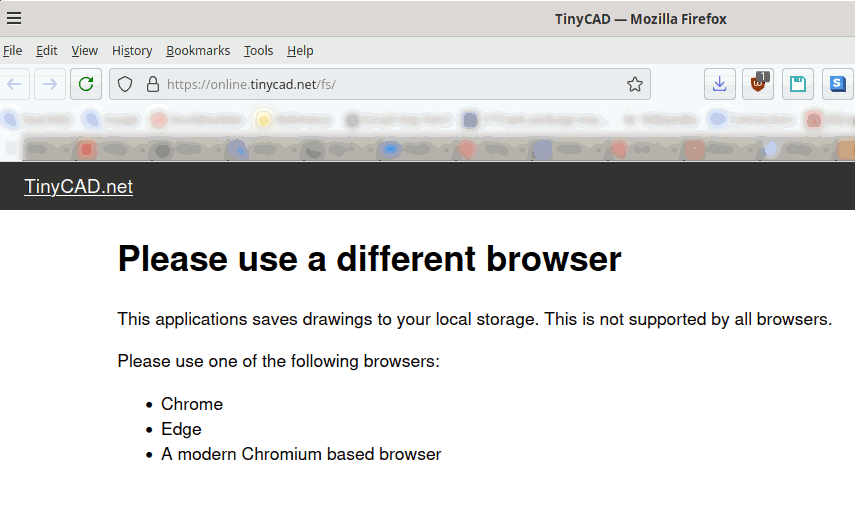Open the Downloads panel icon
This screenshot has width=855, height=531.
click(x=720, y=84)
